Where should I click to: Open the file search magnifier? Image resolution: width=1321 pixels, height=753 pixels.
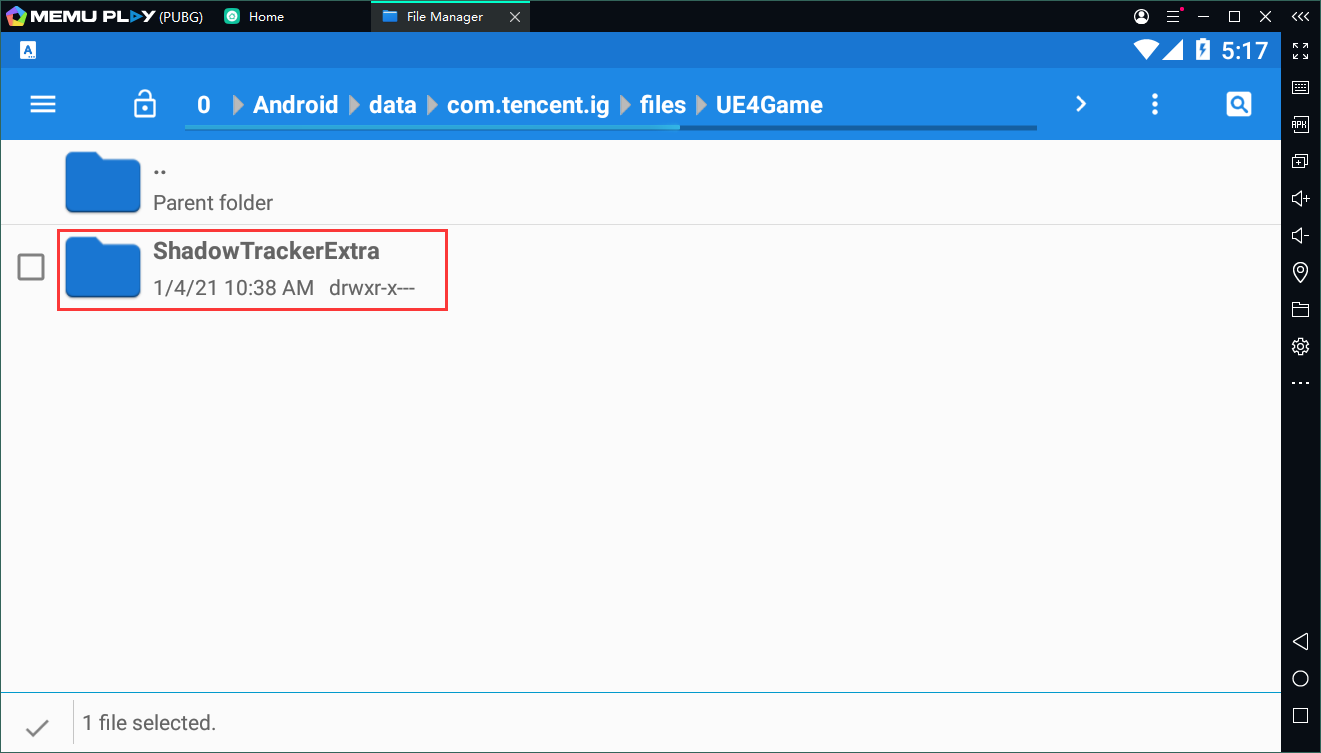pos(1238,104)
